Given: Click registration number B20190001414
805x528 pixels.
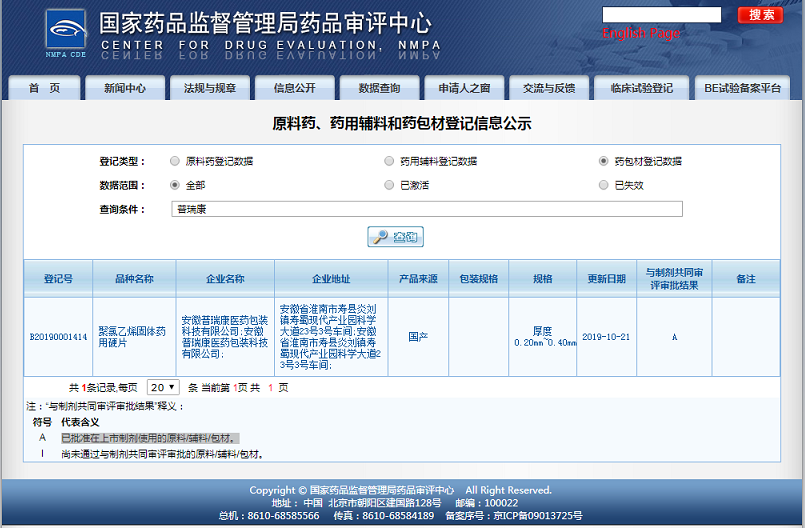Looking at the screenshot, I should 58,337.
